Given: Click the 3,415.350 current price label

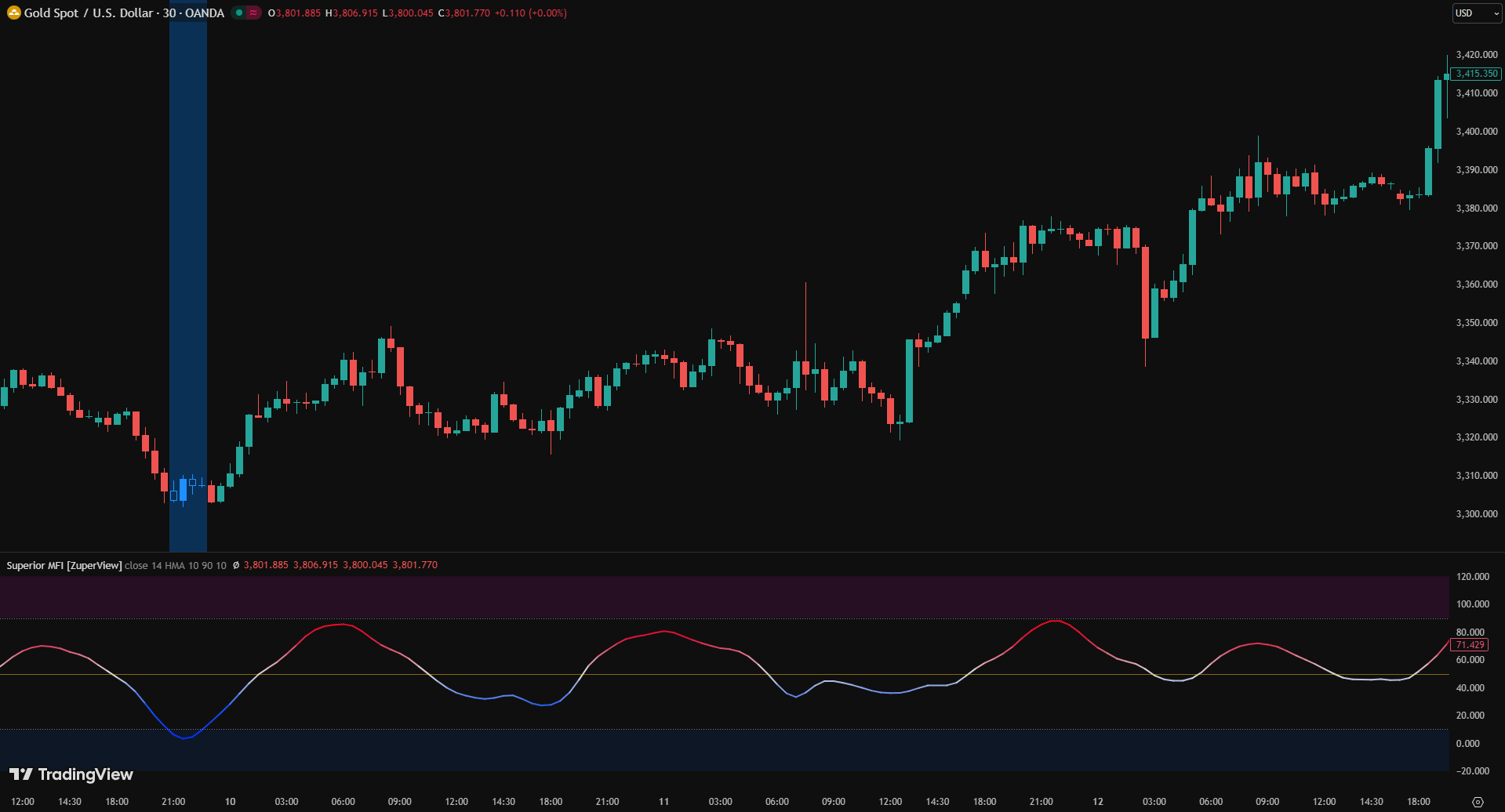Looking at the screenshot, I should click(x=1476, y=74).
